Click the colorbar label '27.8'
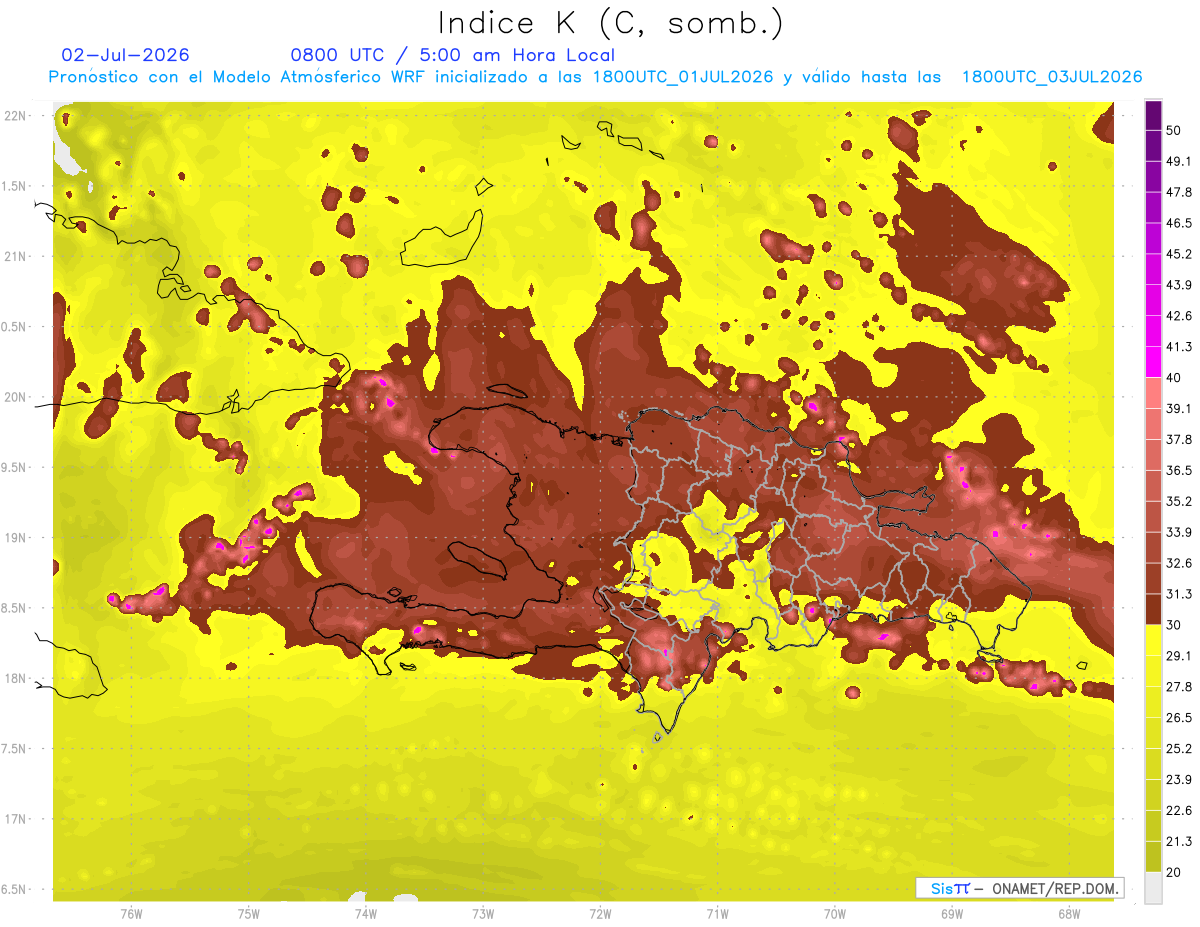 coord(1178,686)
